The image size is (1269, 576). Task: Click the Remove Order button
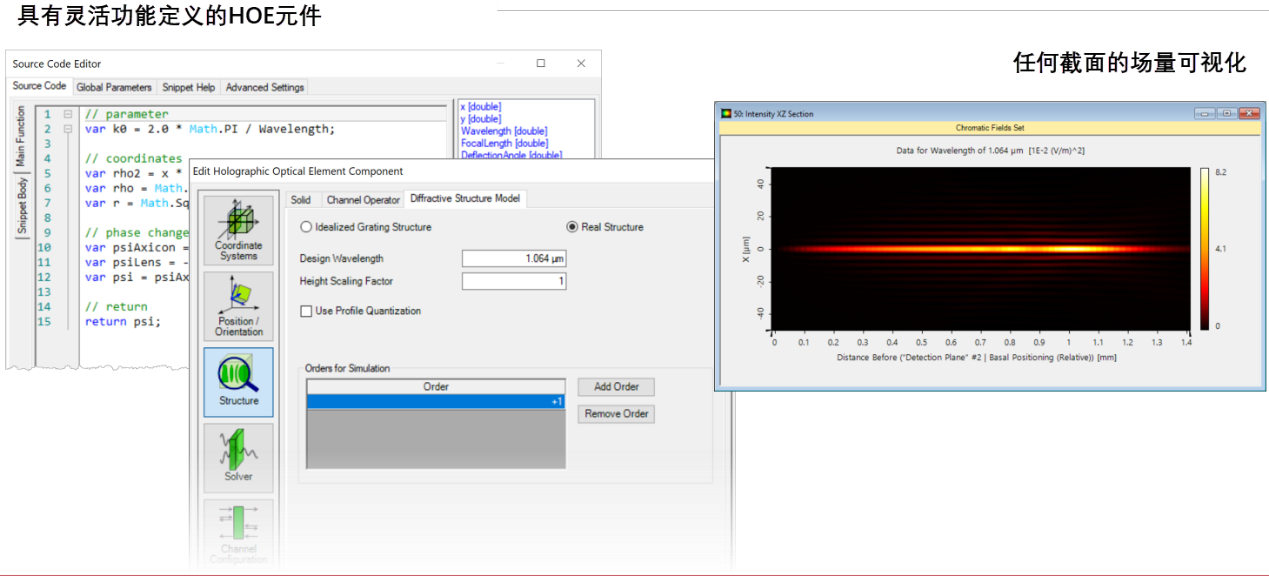(616, 414)
